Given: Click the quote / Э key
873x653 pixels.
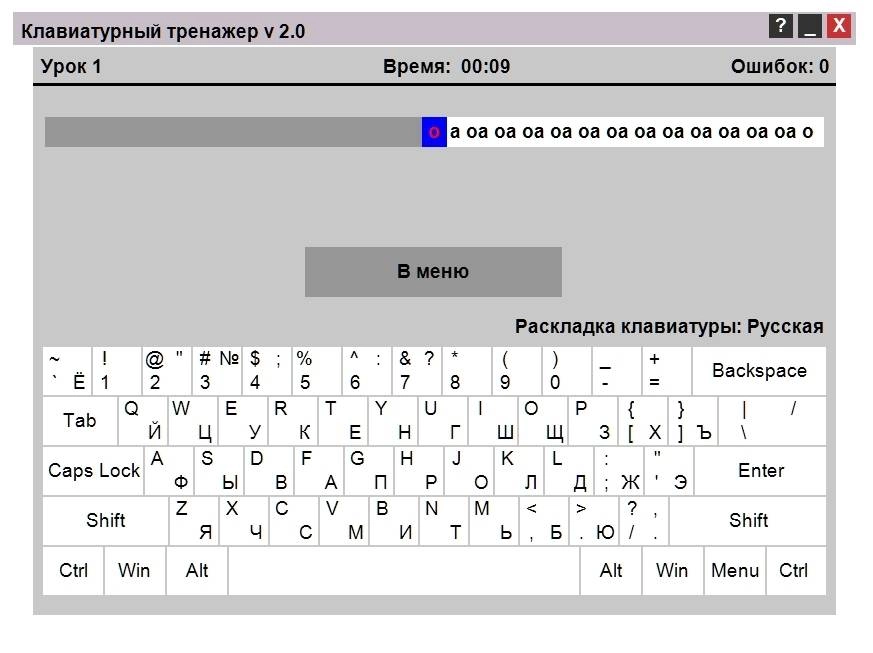Looking at the screenshot, I should click(669, 471).
